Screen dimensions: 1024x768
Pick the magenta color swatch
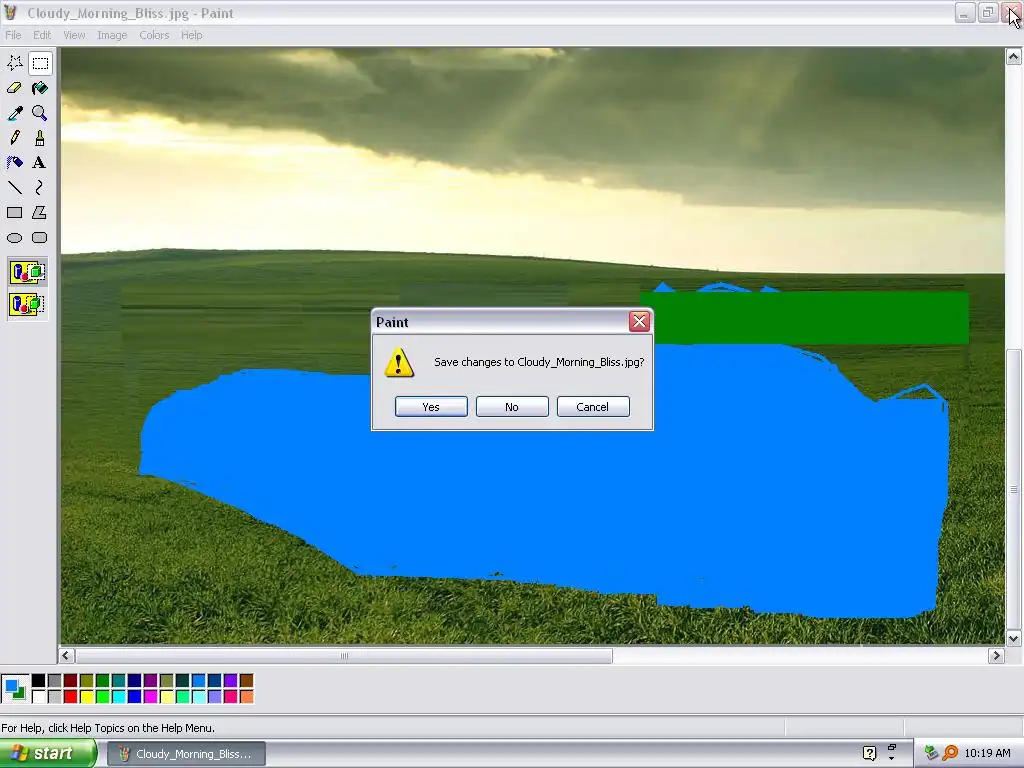pyautogui.click(x=150, y=697)
